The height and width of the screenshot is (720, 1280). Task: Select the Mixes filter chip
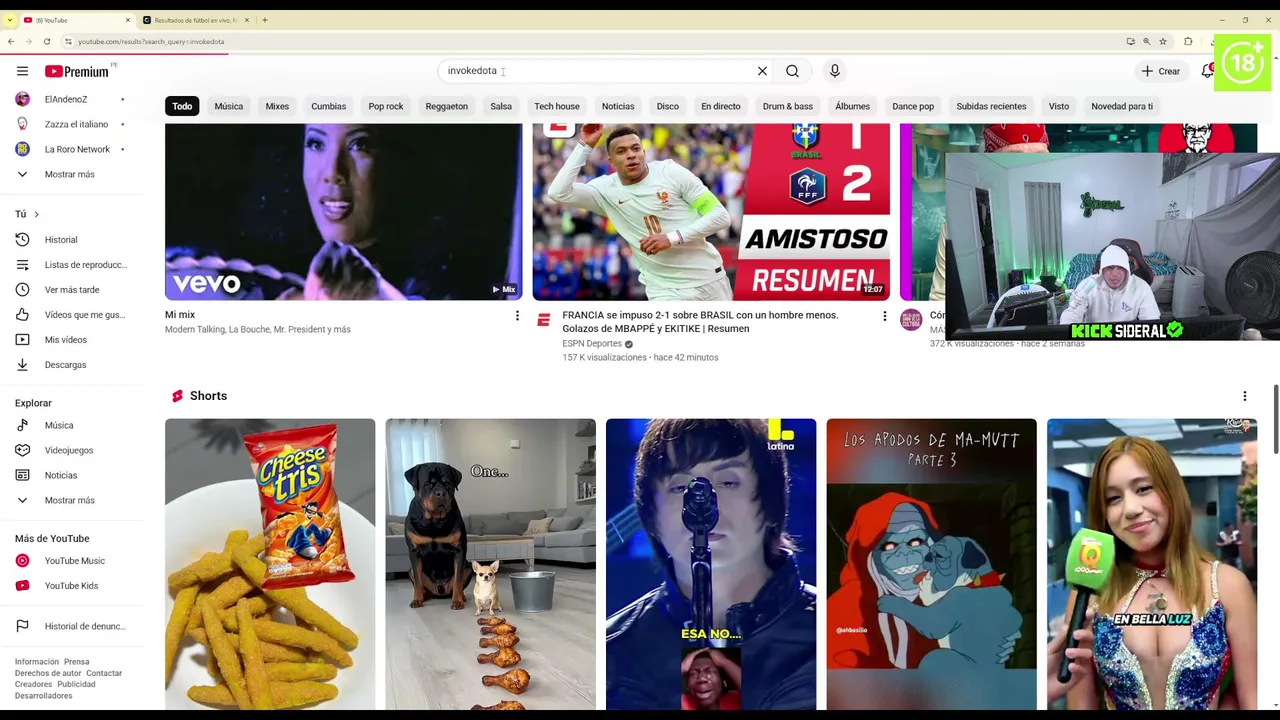tap(277, 106)
